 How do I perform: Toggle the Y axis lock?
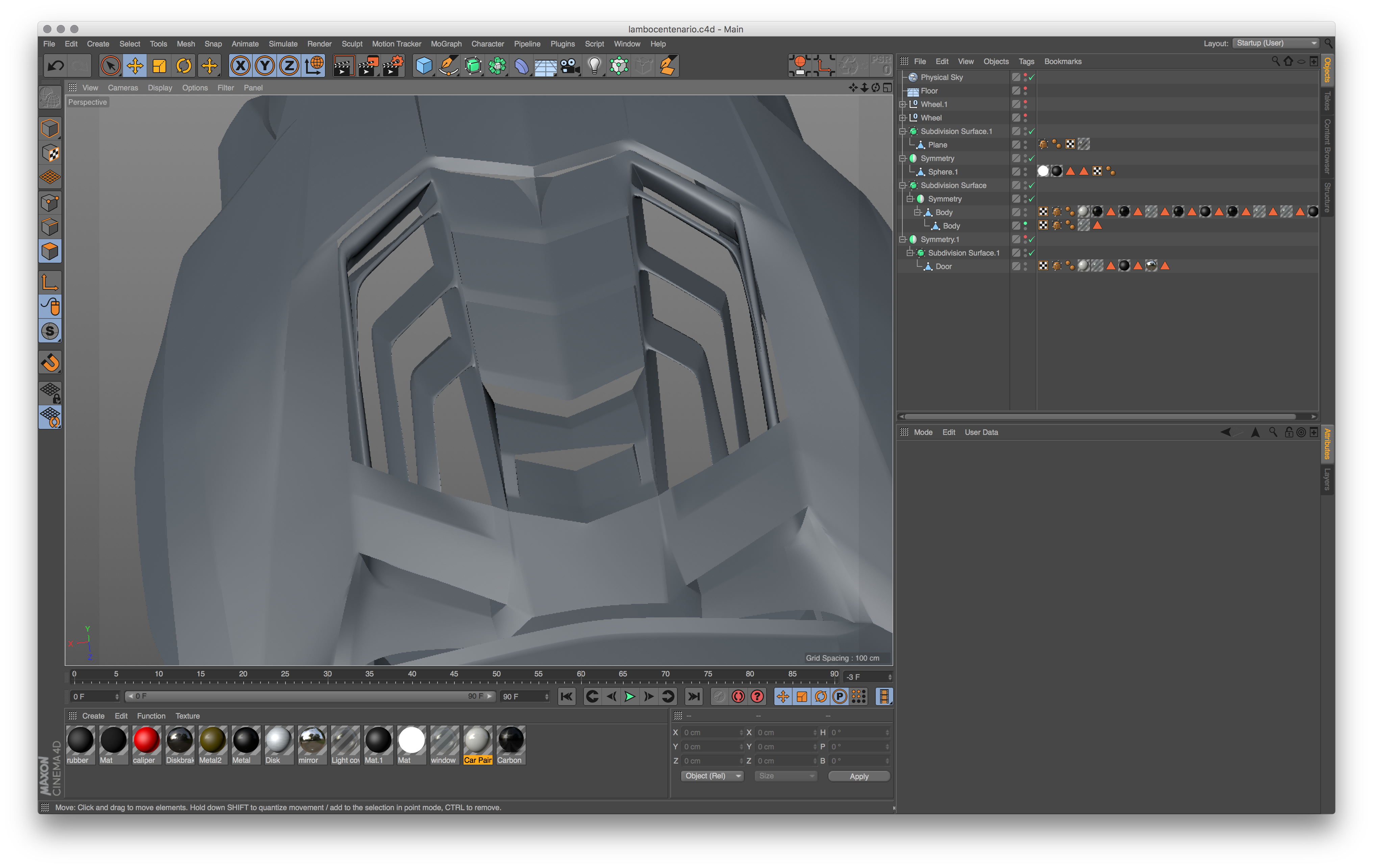point(265,66)
